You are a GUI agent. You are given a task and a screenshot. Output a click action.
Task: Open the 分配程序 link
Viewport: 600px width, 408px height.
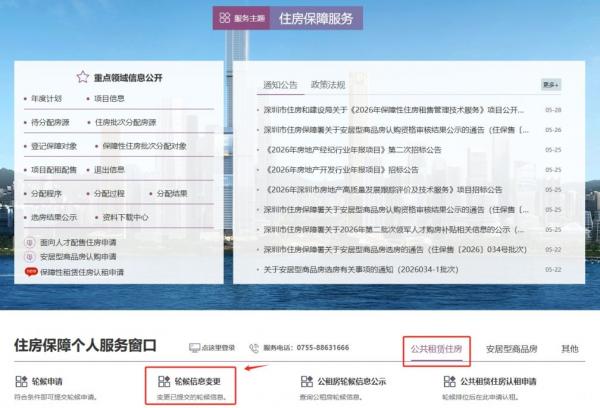46,194
